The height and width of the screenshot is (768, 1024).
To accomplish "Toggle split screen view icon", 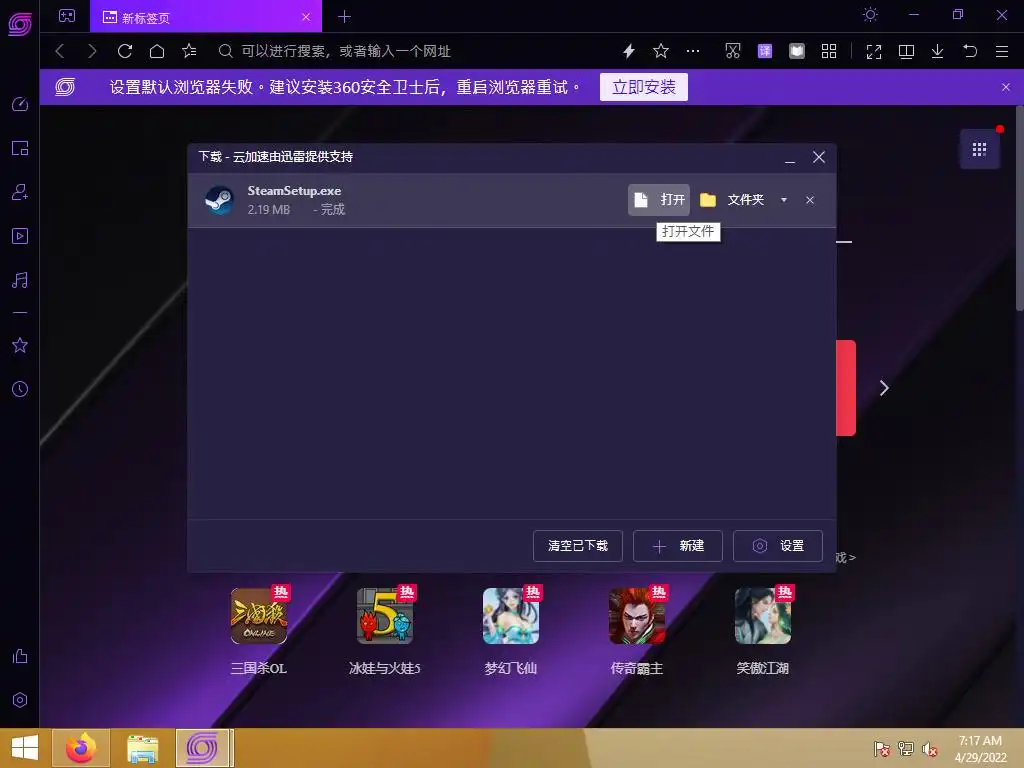I will (906, 52).
